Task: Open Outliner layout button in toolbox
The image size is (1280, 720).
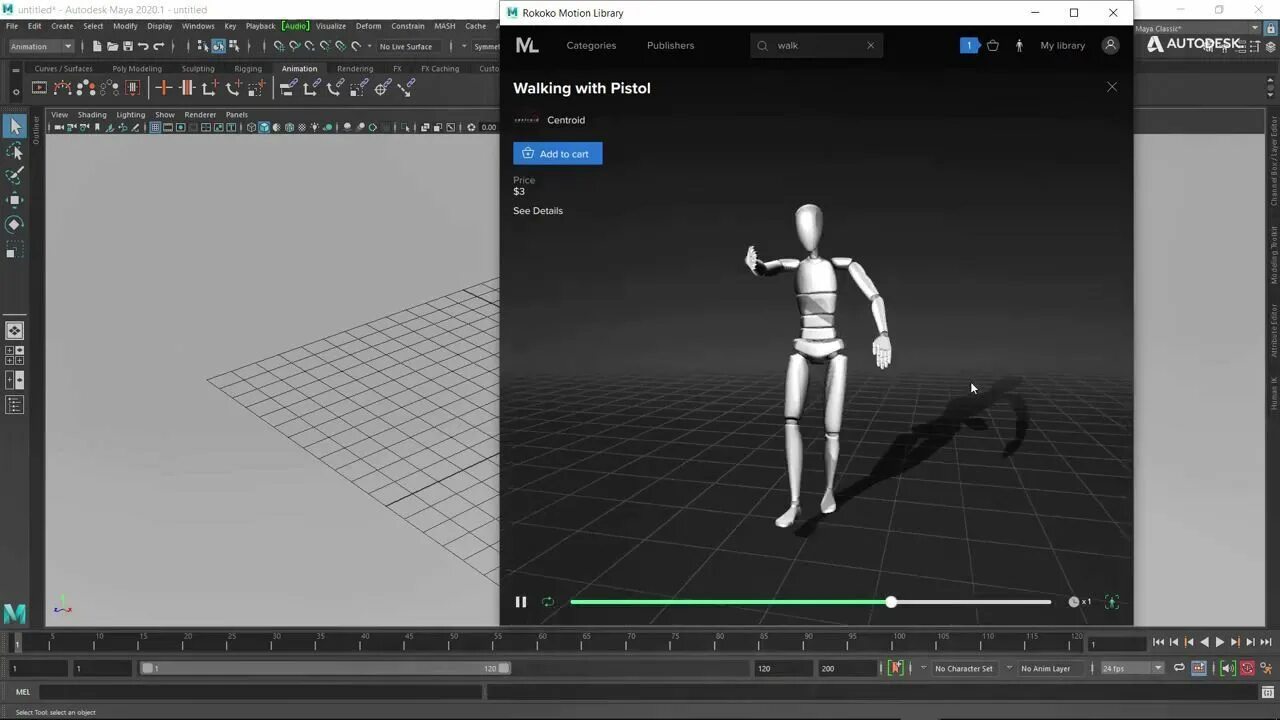Action: click(x=15, y=405)
